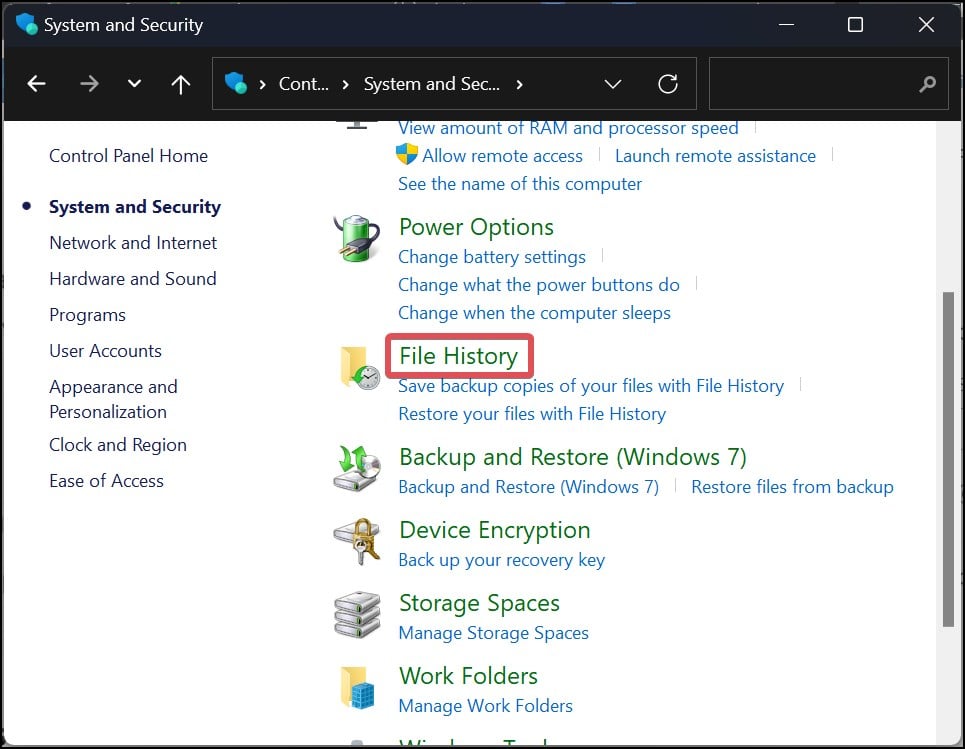The width and height of the screenshot is (965, 749).
Task: Expand the System and Security breadcrumb arrow
Action: (519, 84)
